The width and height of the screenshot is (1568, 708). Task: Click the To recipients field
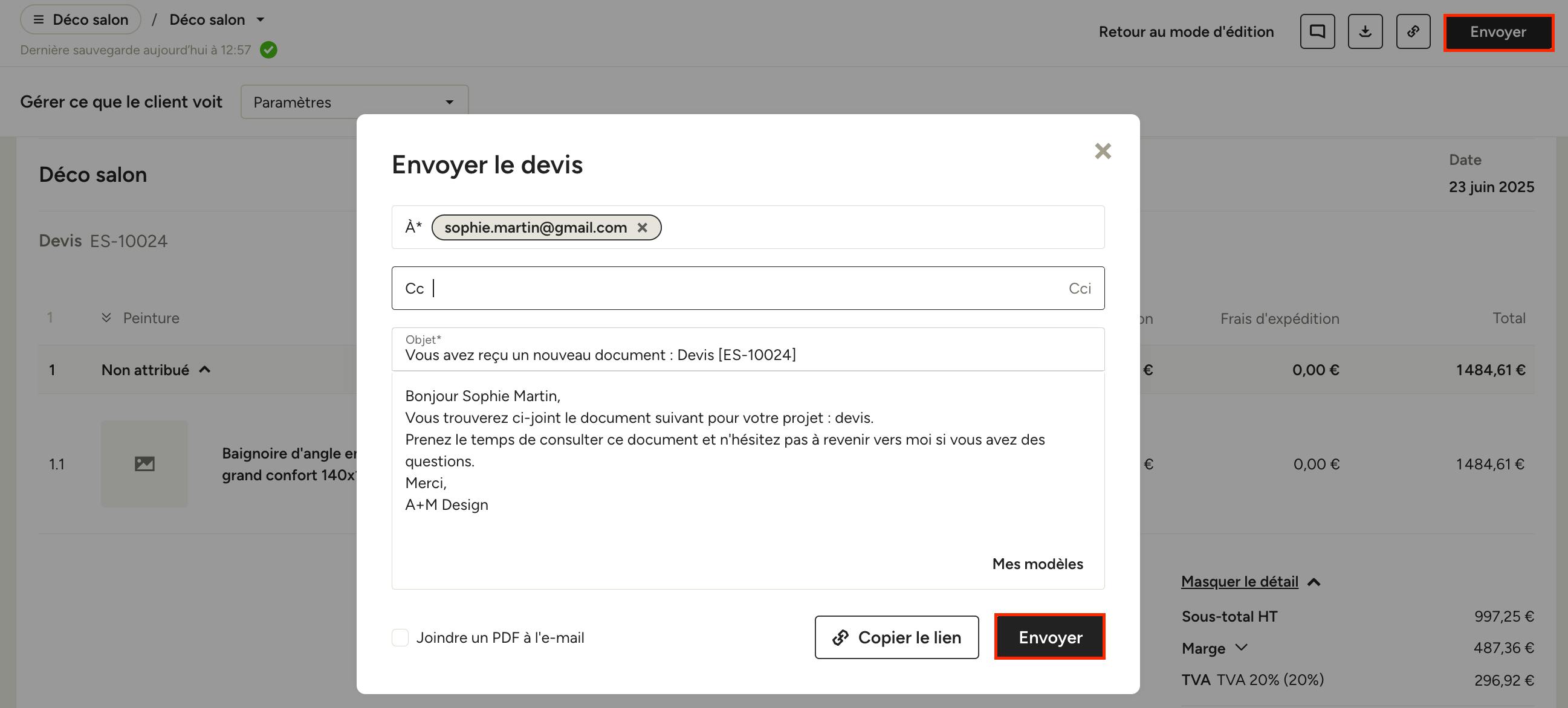click(x=748, y=228)
